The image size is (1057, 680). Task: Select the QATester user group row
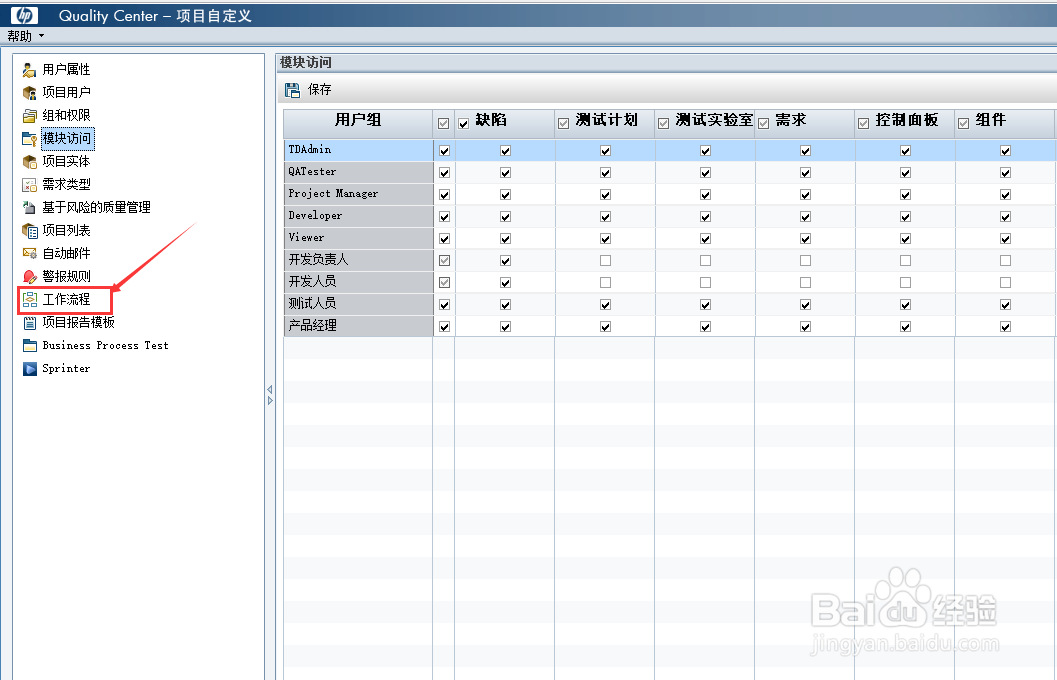point(358,172)
